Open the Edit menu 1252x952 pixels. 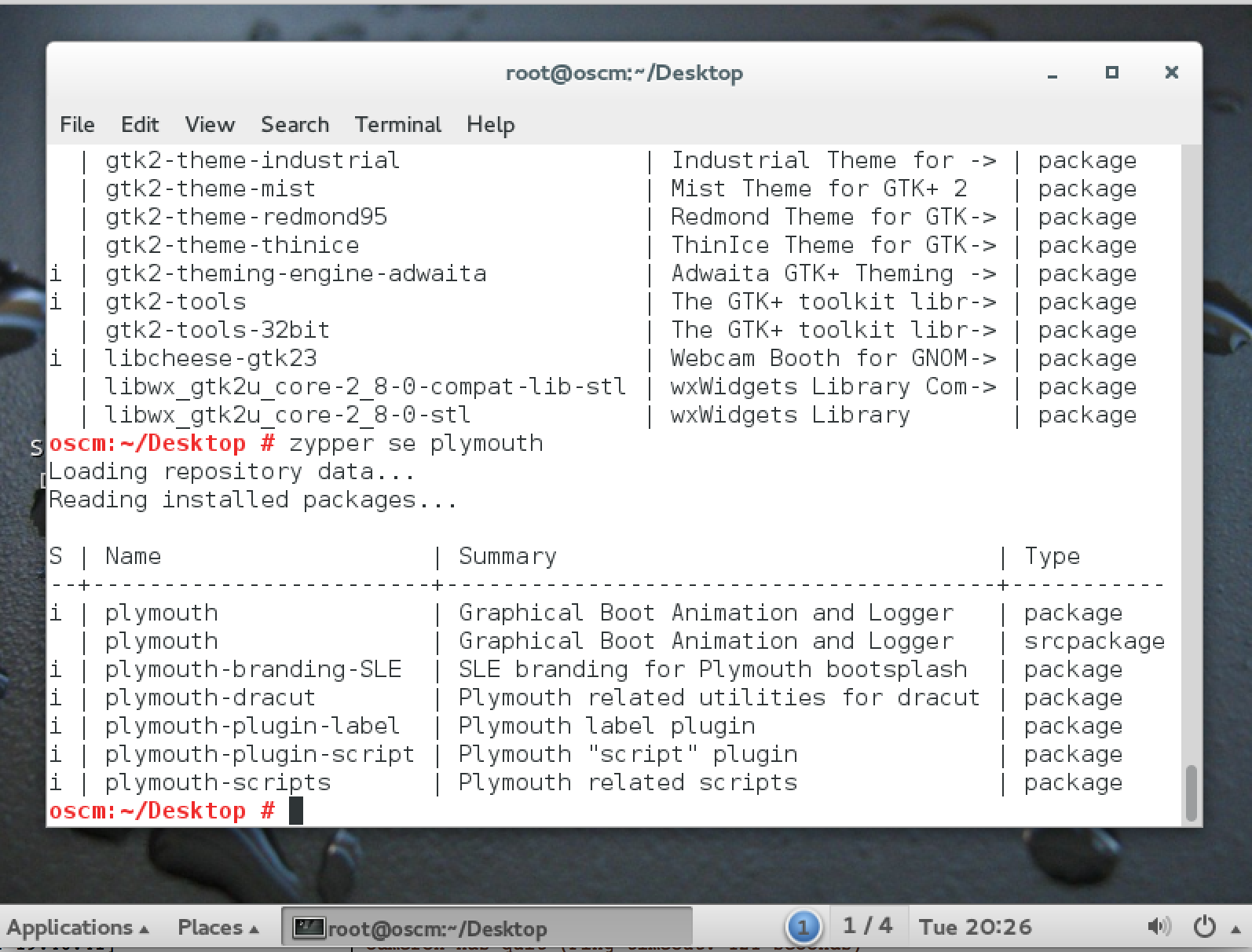click(x=140, y=124)
